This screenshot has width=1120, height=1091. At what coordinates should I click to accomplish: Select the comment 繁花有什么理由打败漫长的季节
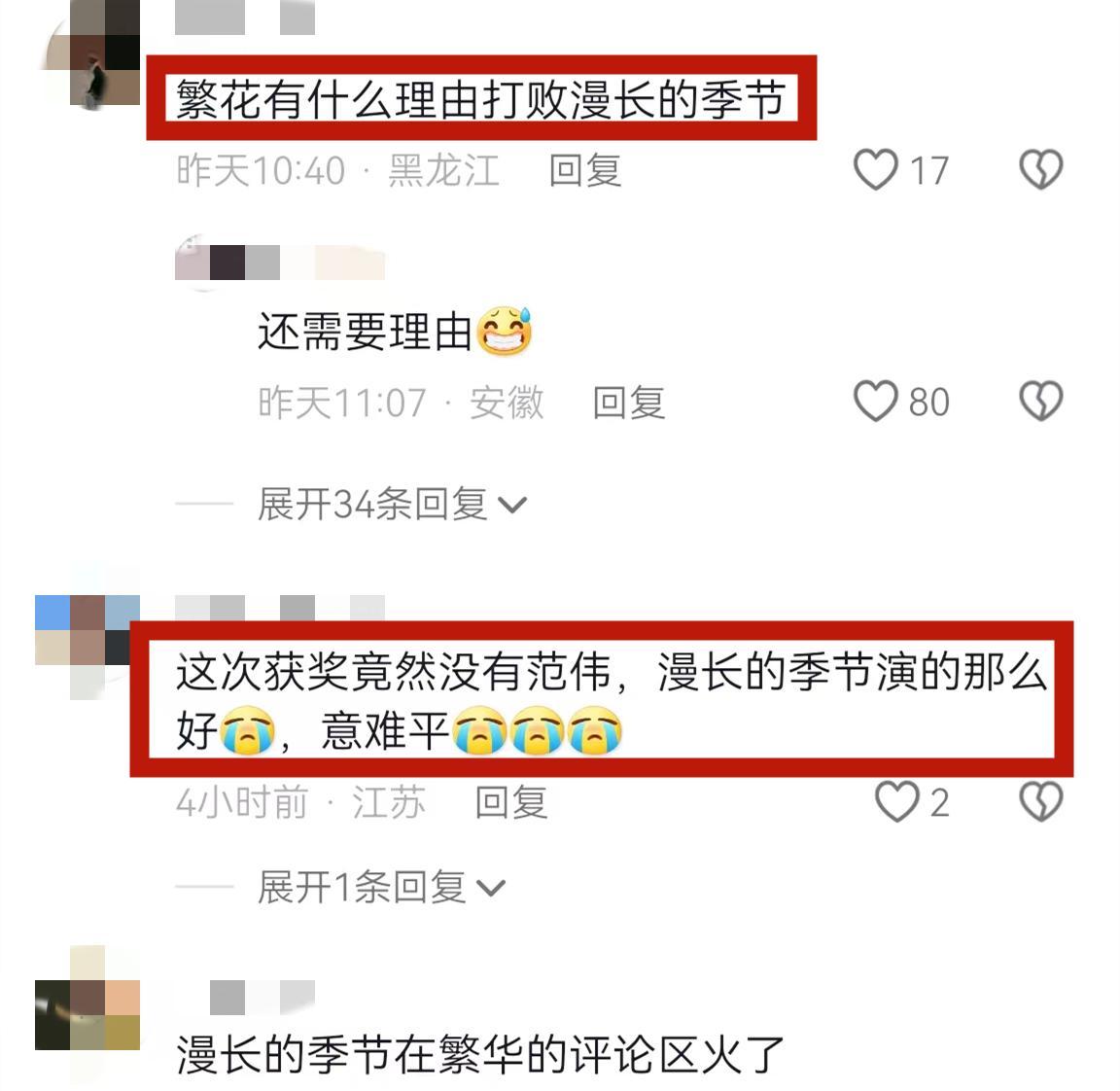481,98
